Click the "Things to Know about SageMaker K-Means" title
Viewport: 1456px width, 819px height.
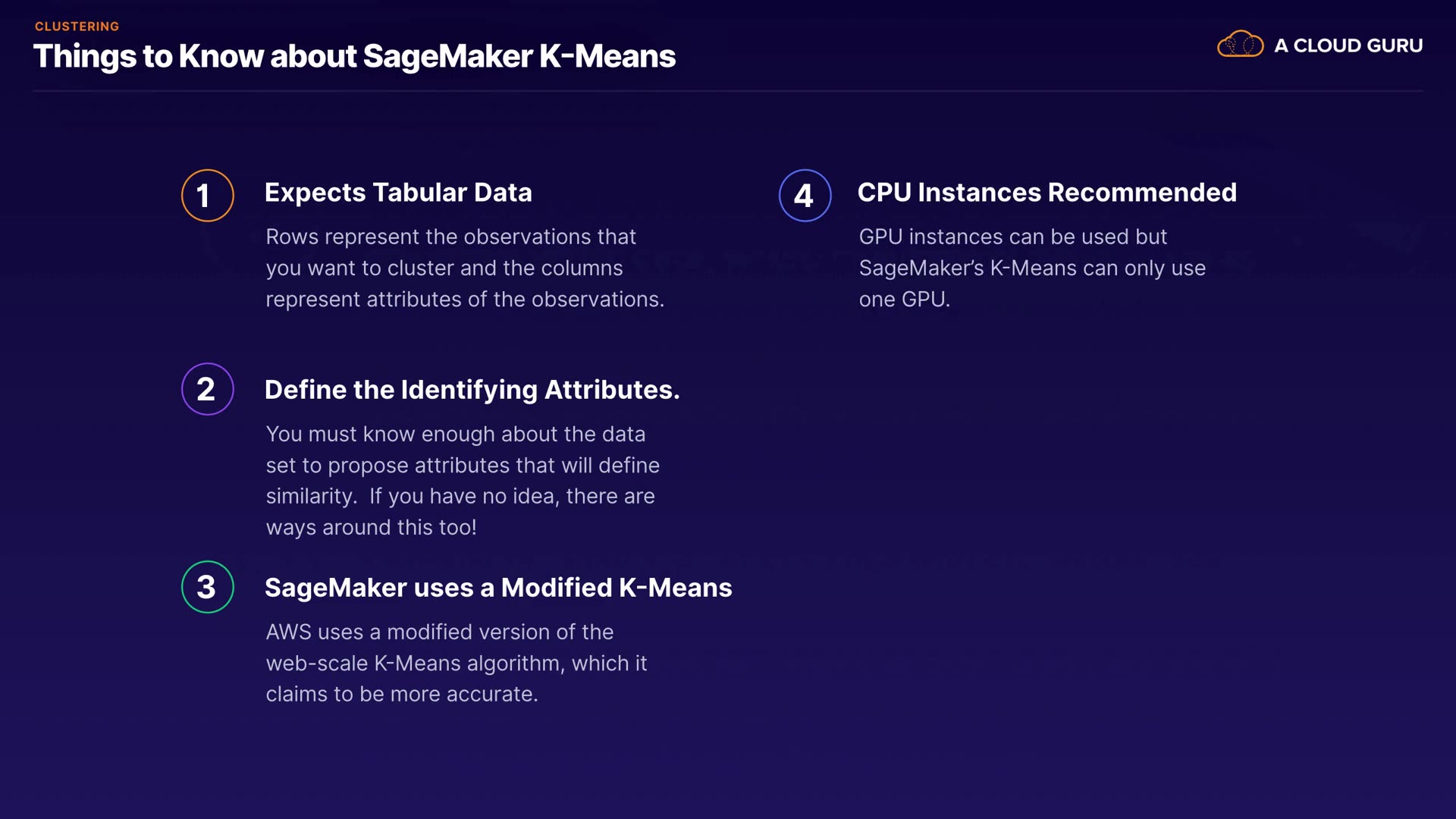354,56
